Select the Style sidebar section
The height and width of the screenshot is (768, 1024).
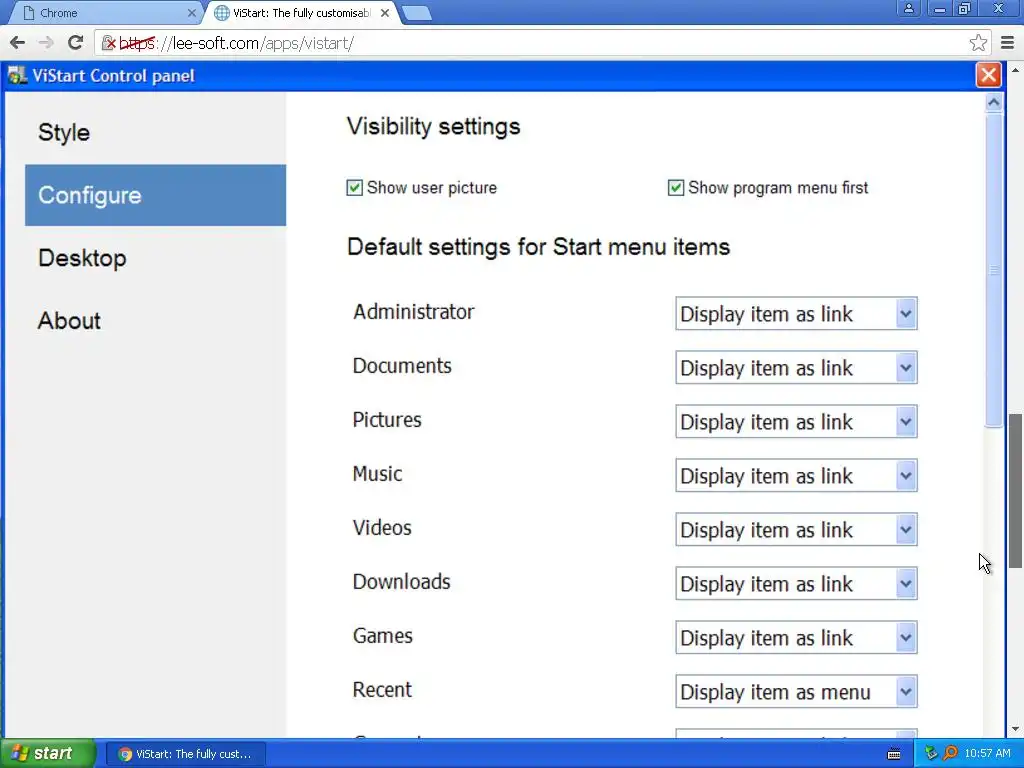[155, 133]
